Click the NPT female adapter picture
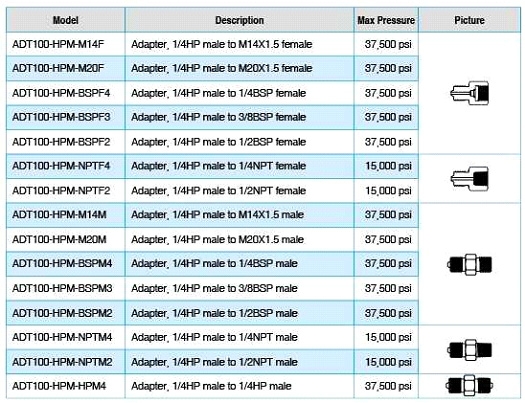Screen dimensions: 525x403 469,178
